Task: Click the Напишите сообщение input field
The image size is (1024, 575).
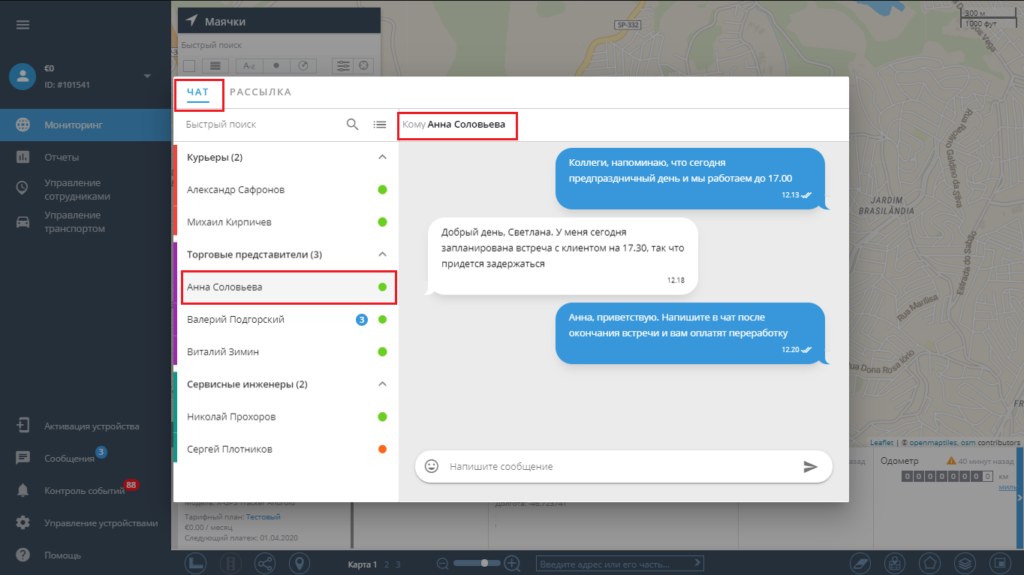Action: pos(620,467)
